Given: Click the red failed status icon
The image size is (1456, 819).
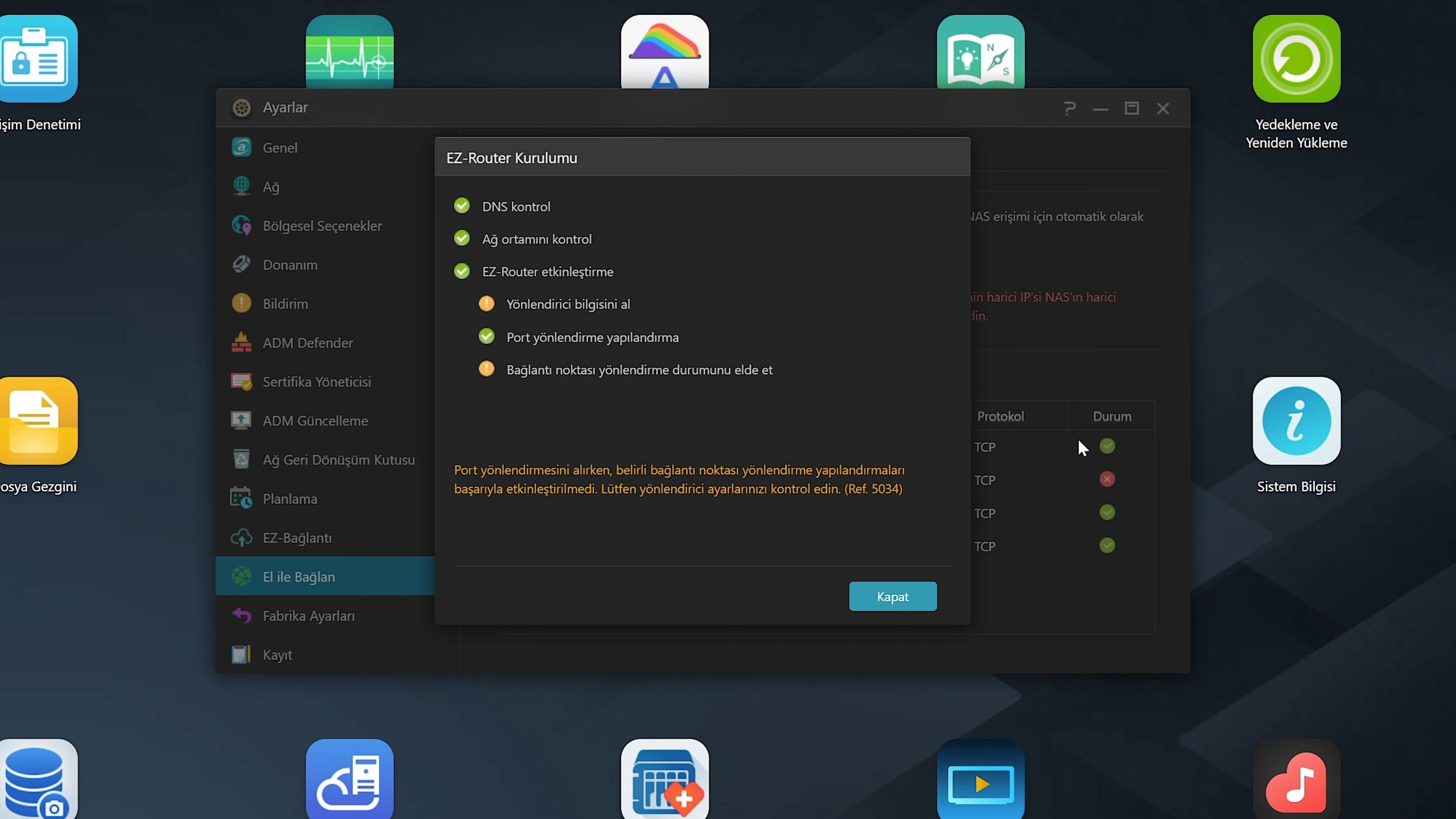Looking at the screenshot, I should [1107, 479].
